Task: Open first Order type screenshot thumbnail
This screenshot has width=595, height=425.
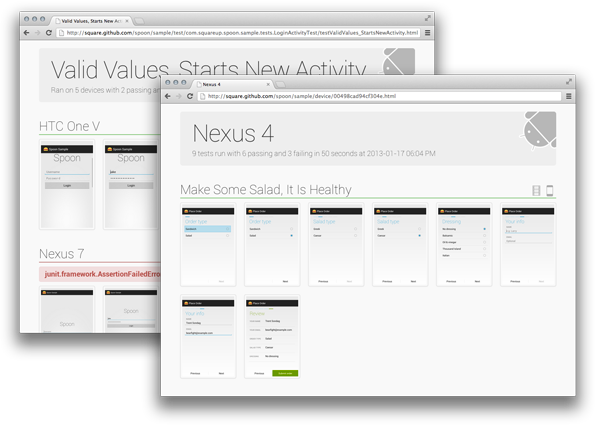Action: [x=208, y=245]
